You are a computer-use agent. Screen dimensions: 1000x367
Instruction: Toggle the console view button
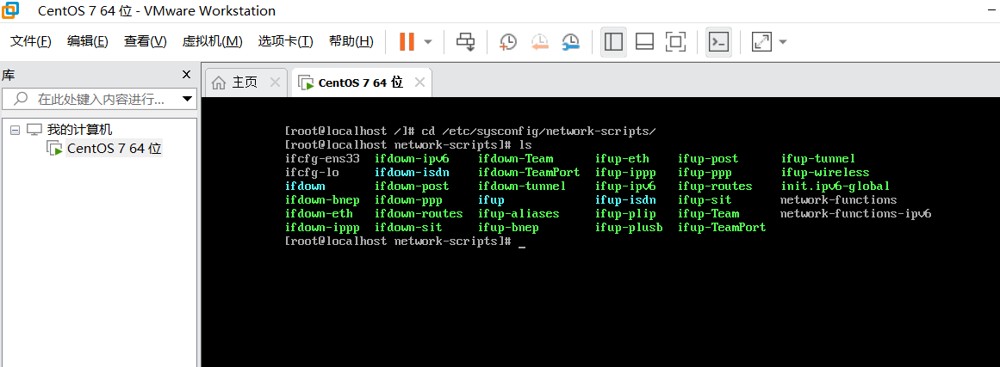pos(719,42)
